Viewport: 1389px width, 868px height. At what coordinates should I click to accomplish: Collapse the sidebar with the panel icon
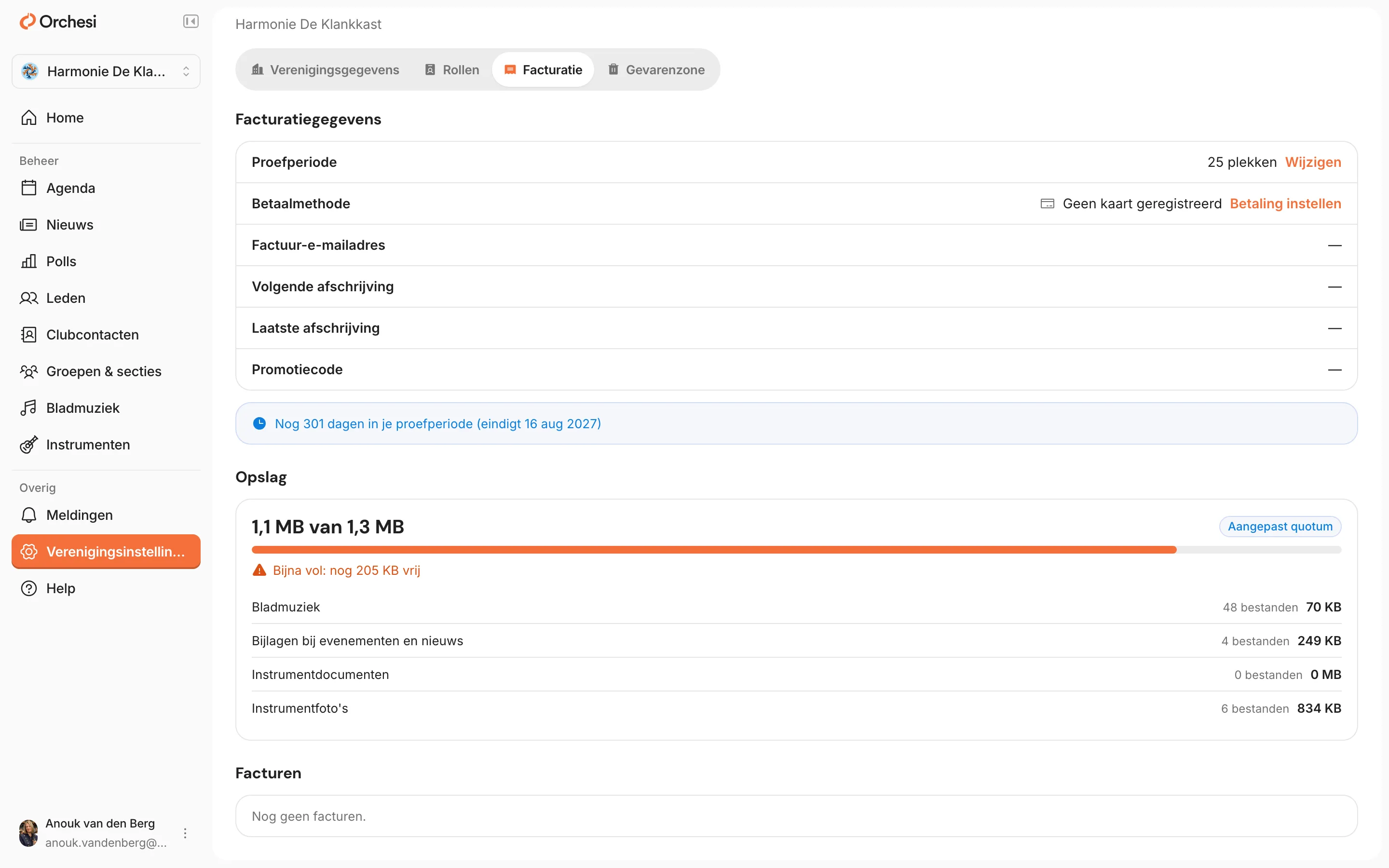point(191,22)
